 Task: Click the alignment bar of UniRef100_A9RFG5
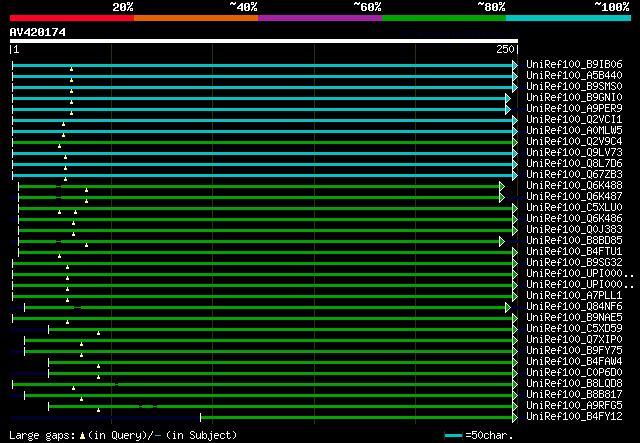(280, 407)
